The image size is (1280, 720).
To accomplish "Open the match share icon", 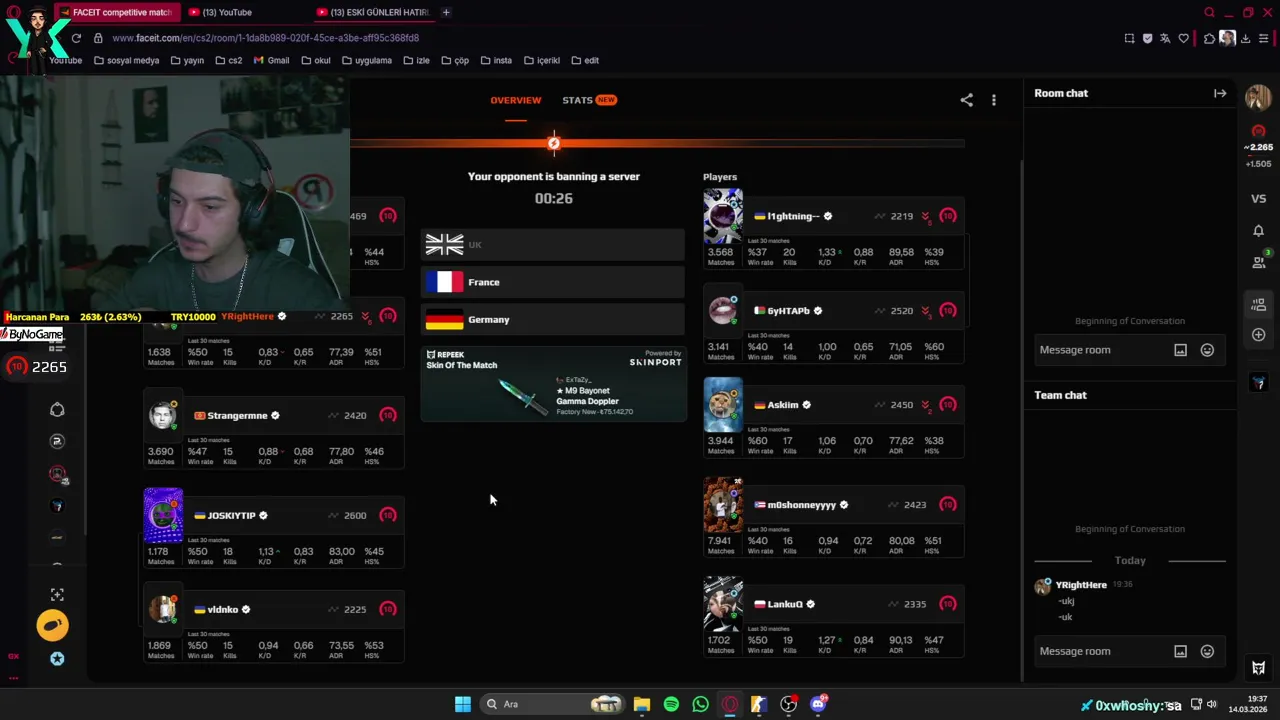I will (966, 100).
